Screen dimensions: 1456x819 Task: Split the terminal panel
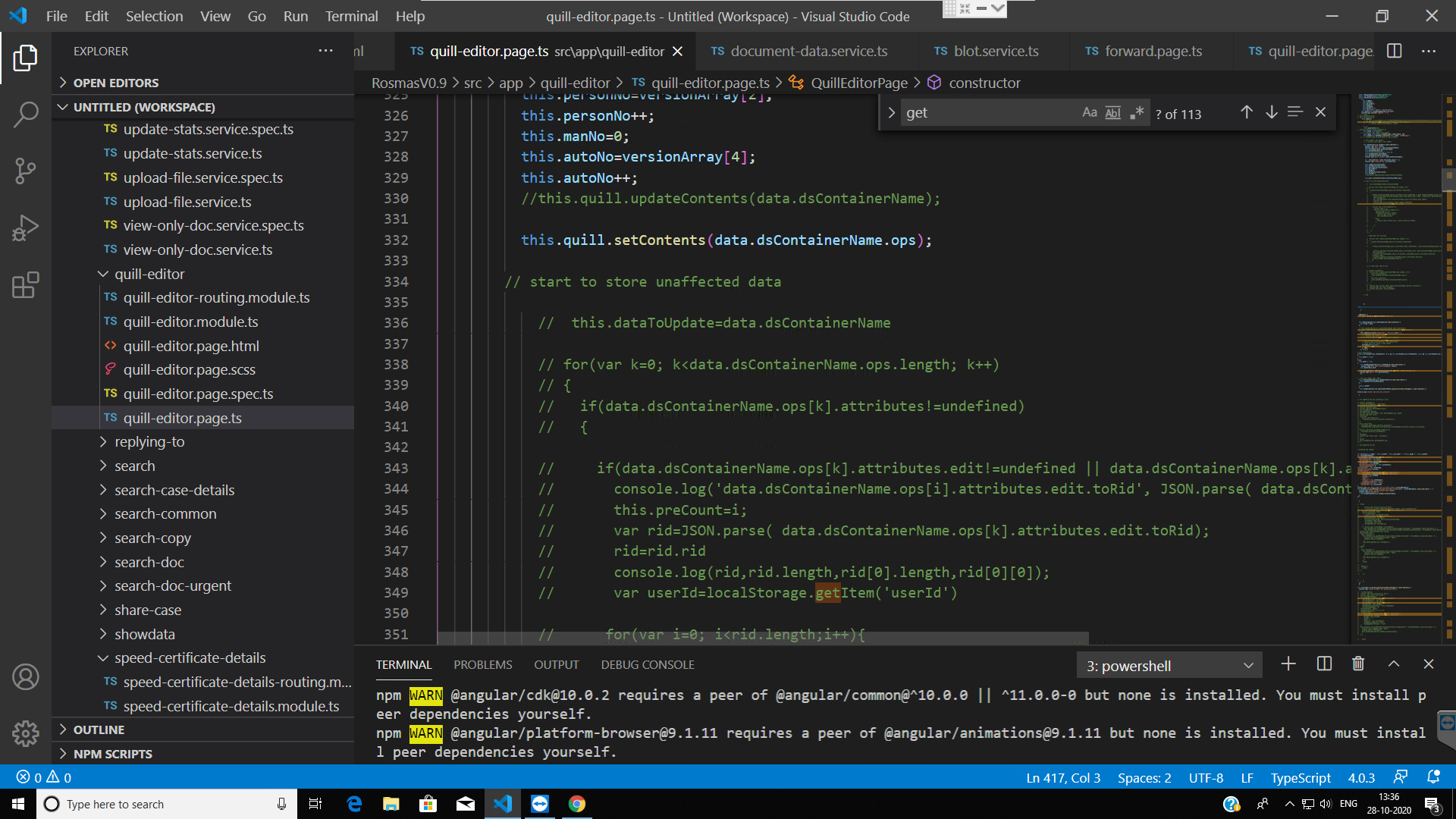click(1324, 664)
